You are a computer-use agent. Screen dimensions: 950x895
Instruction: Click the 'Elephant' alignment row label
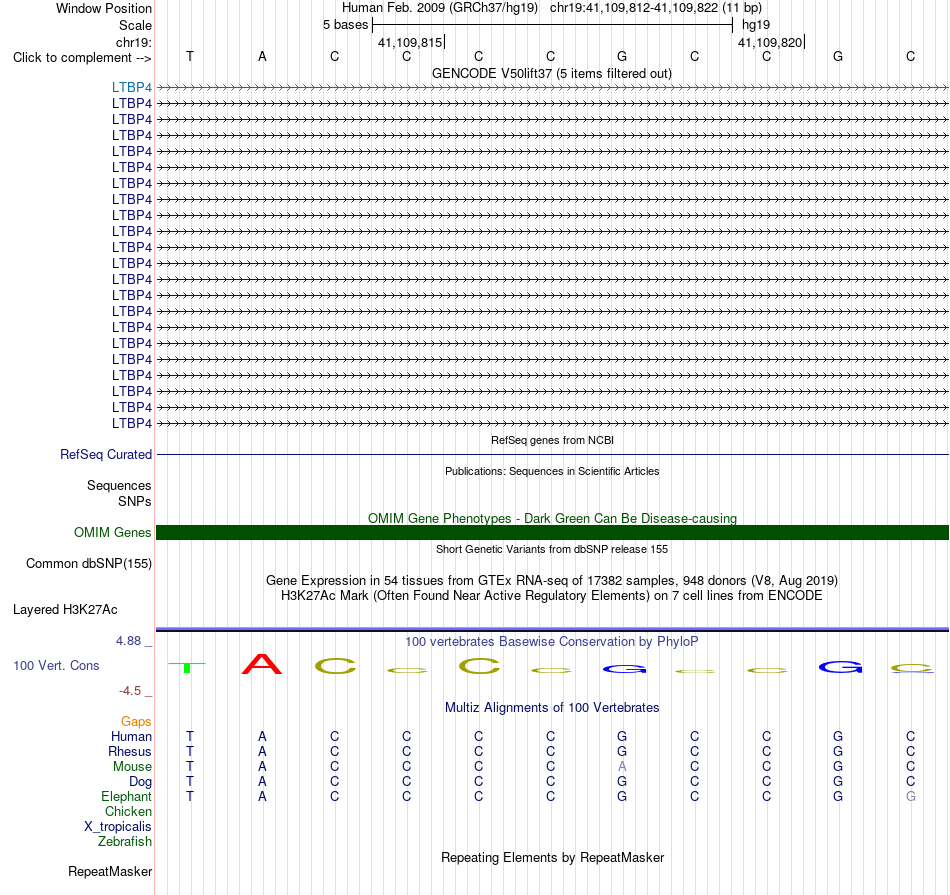(126, 797)
